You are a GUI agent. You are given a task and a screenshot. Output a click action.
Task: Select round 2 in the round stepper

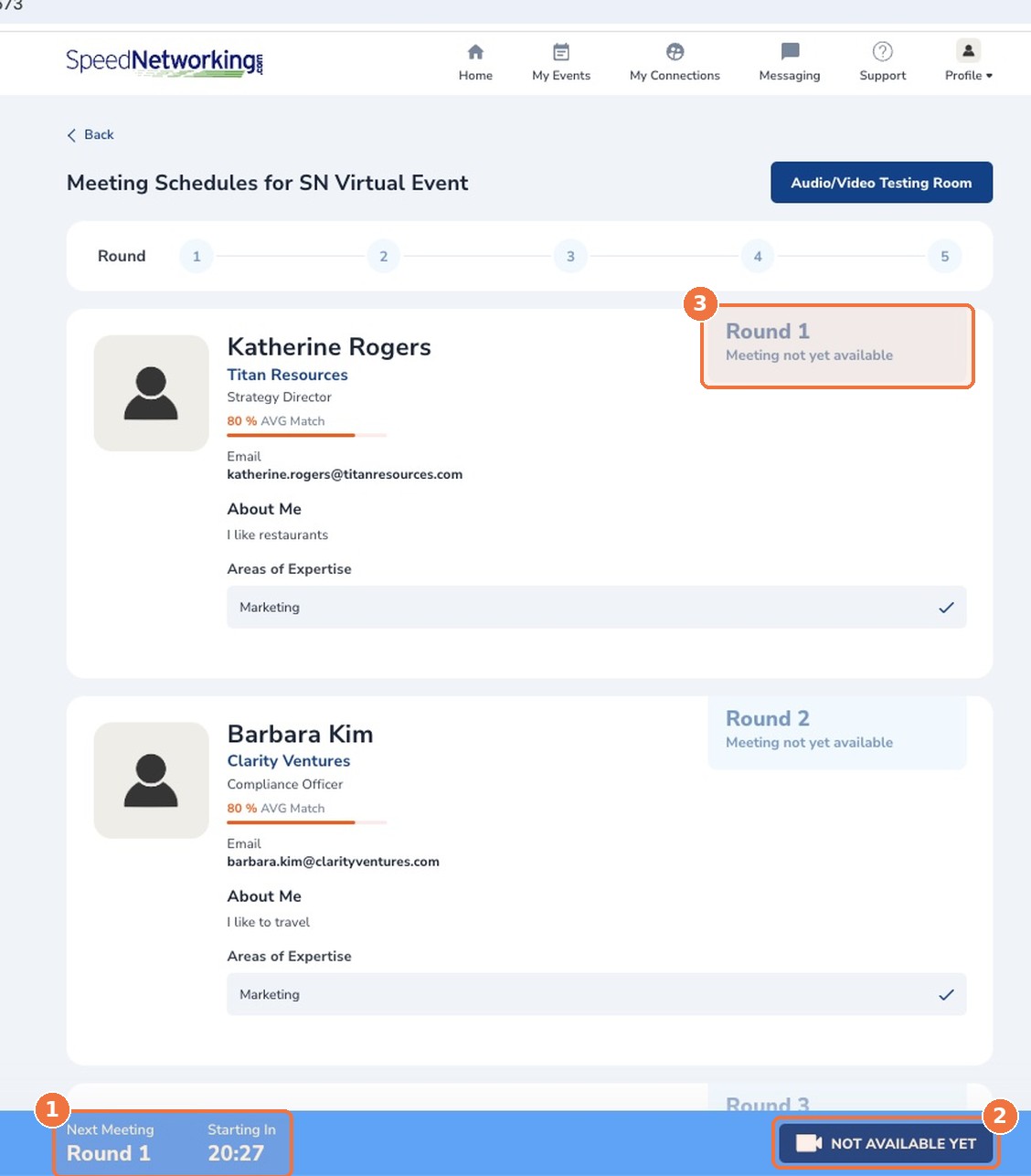[x=384, y=256]
